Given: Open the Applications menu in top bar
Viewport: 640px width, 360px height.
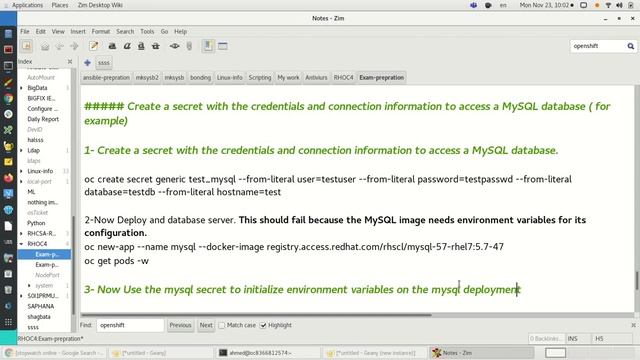Looking at the screenshot, I should (27, 5).
